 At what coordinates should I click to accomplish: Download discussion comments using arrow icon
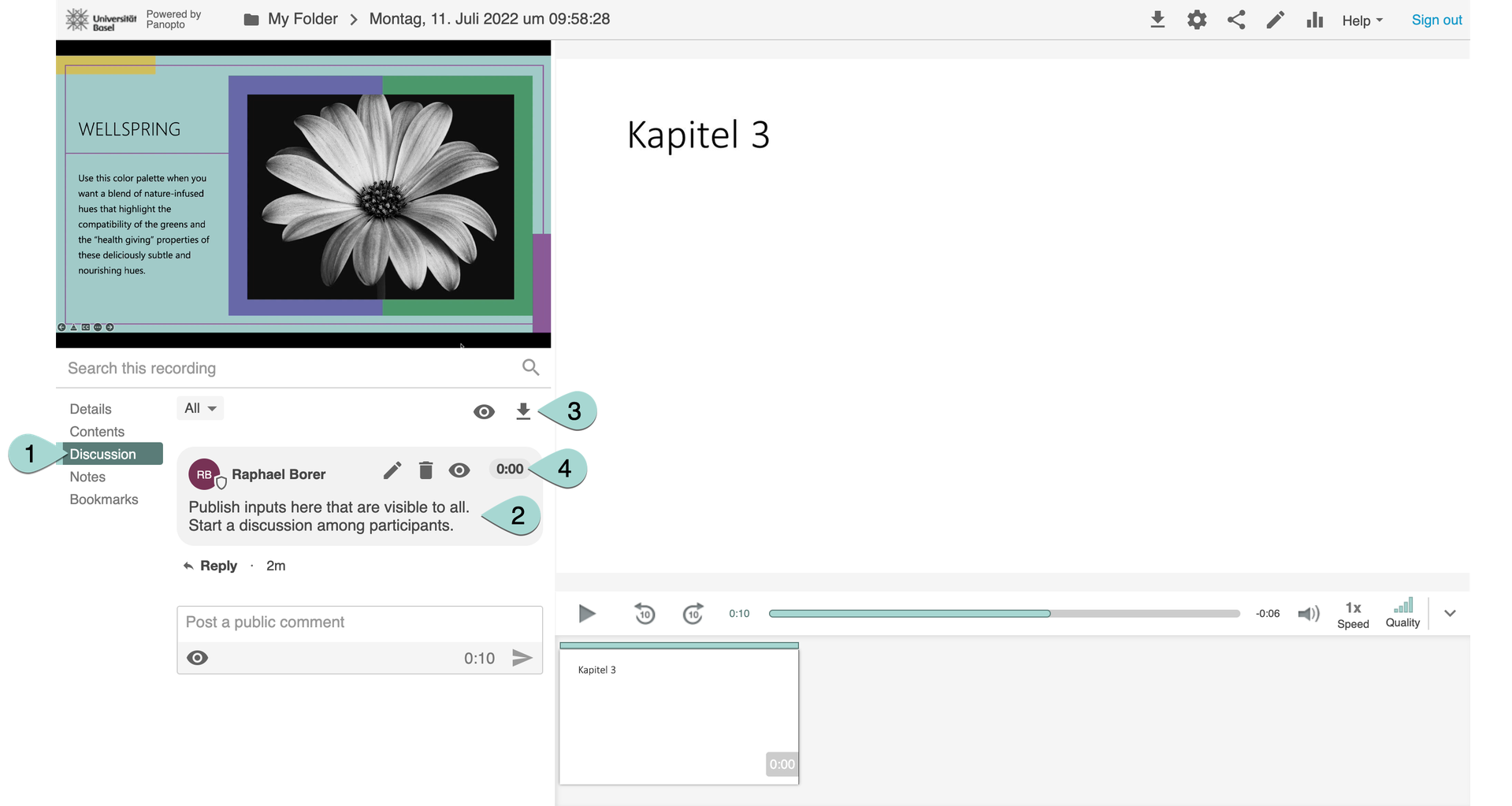click(x=523, y=411)
